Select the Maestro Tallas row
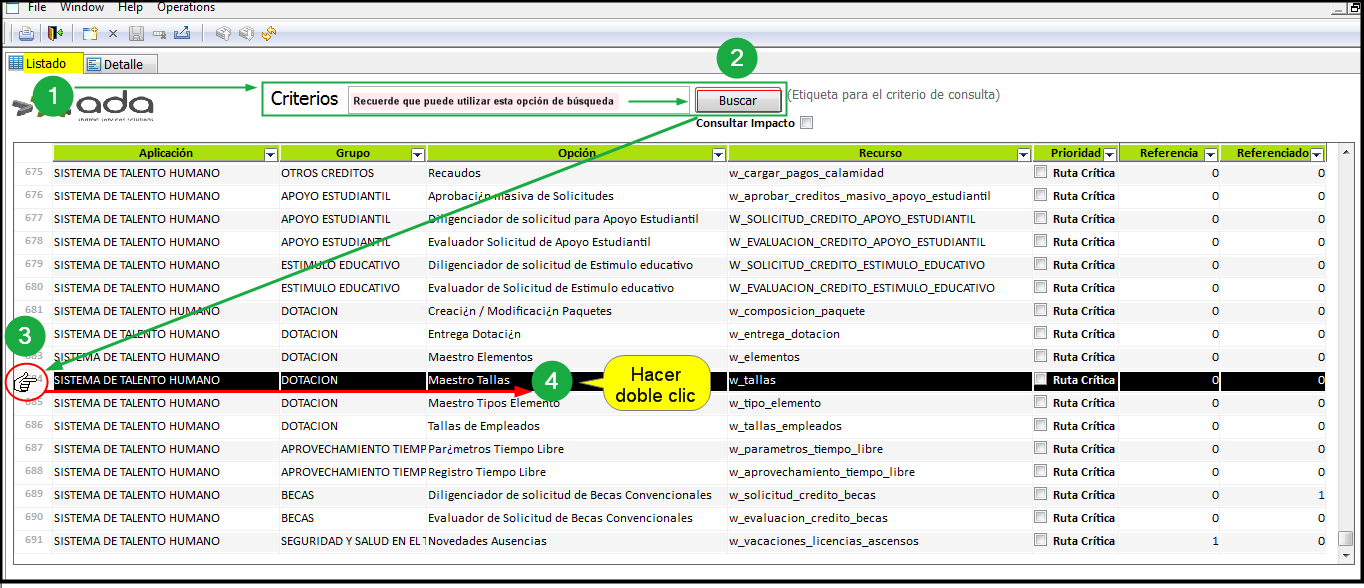Image resolution: width=1364 pixels, height=588 pixels. 468,380
